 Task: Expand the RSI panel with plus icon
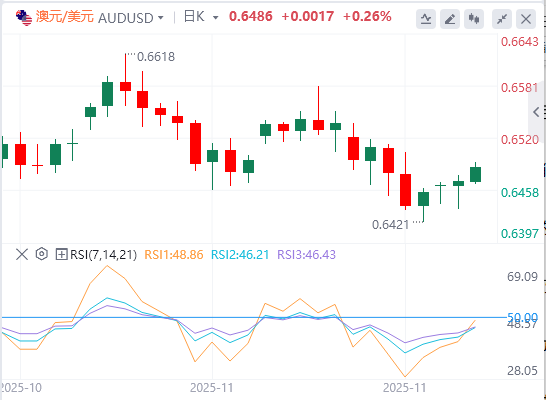coord(61,254)
